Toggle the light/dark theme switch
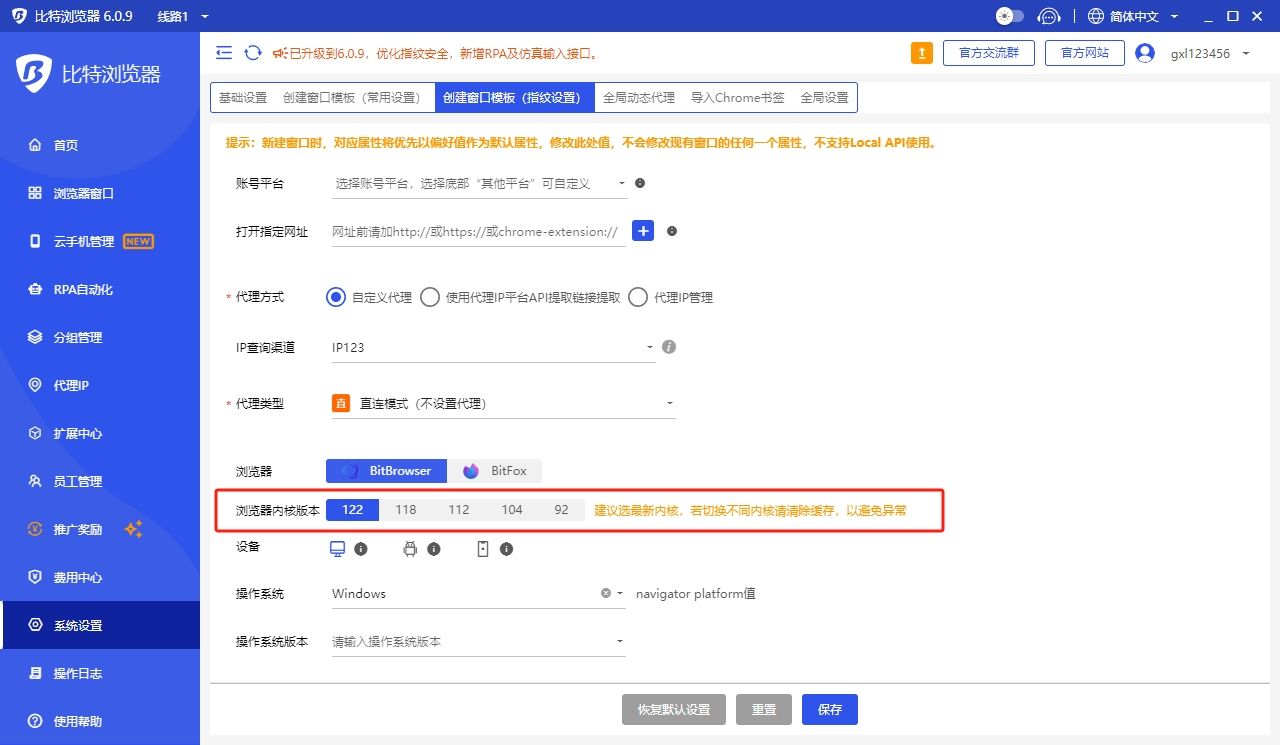Image resolution: width=1280 pixels, height=745 pixels. [1010, 16]
